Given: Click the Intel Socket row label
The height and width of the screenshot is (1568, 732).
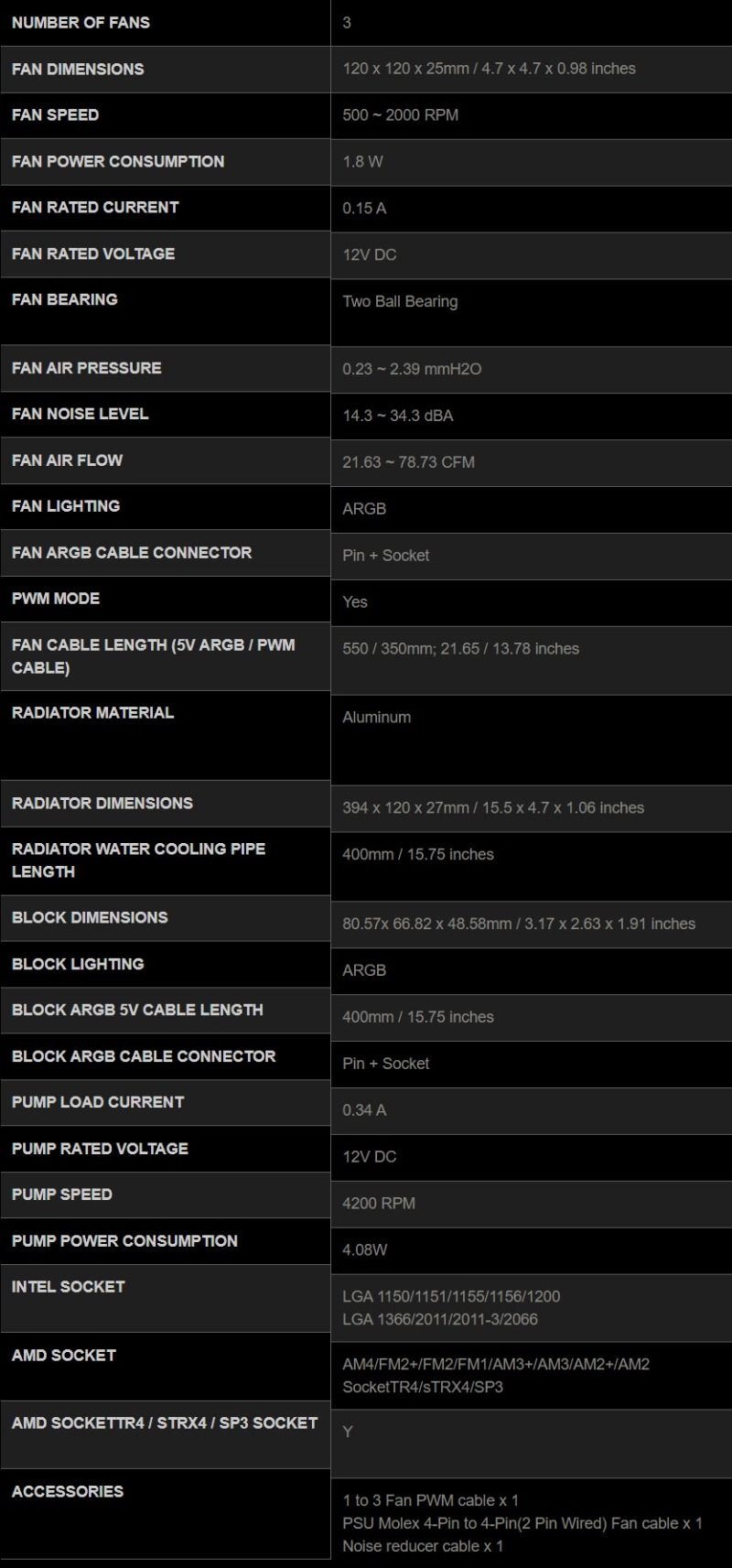Looking at the screenshot, I should [68, 1287].
